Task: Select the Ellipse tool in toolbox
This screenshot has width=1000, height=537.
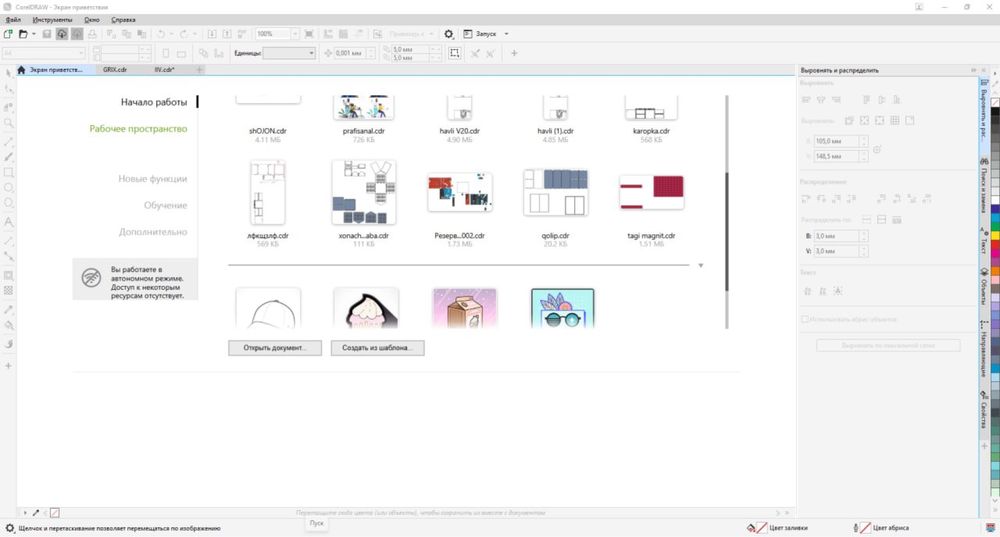Action: tap(8, 188)
